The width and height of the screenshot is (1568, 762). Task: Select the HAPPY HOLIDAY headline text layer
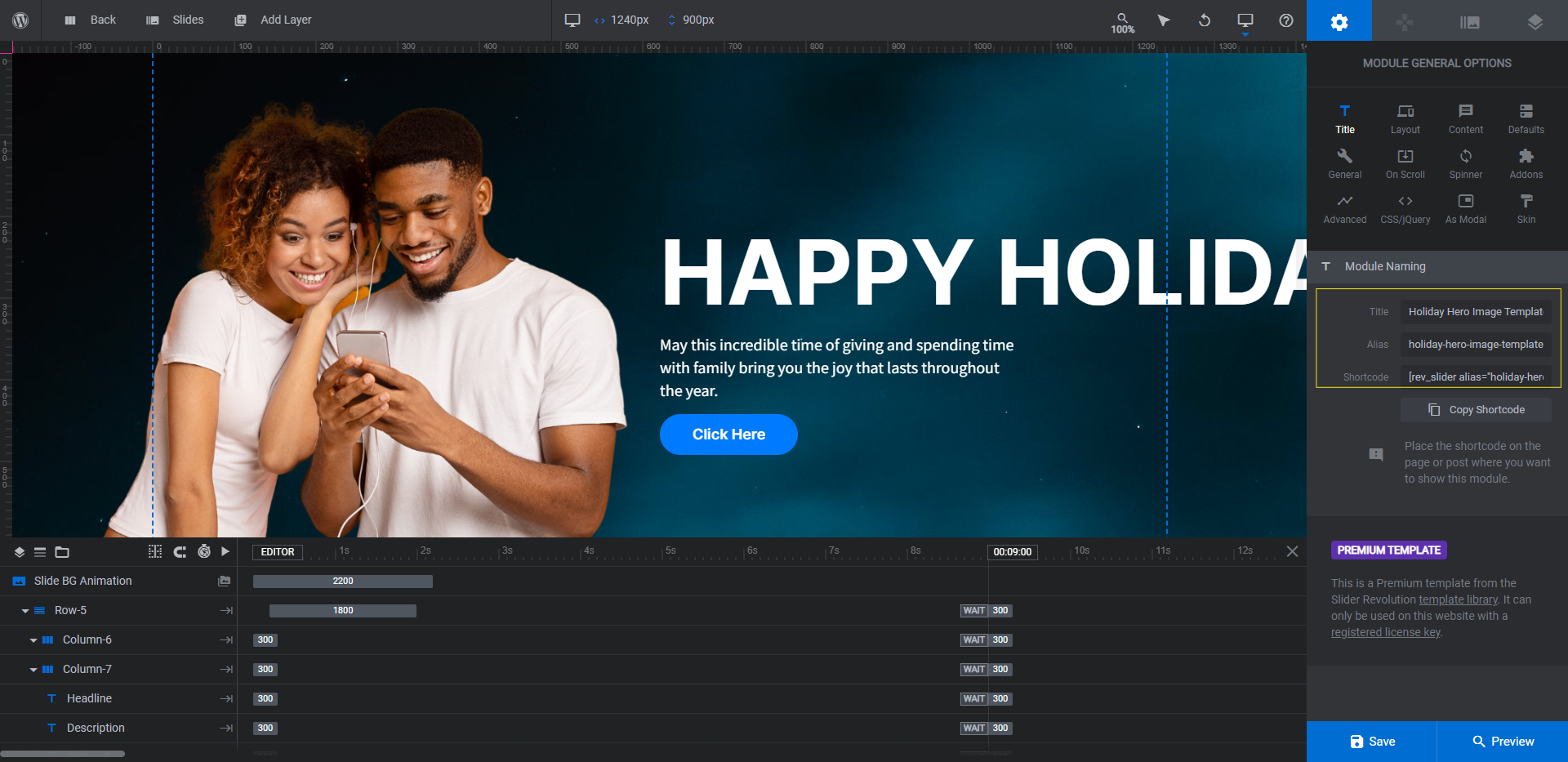pyautogui.click(x=983, y=273)
